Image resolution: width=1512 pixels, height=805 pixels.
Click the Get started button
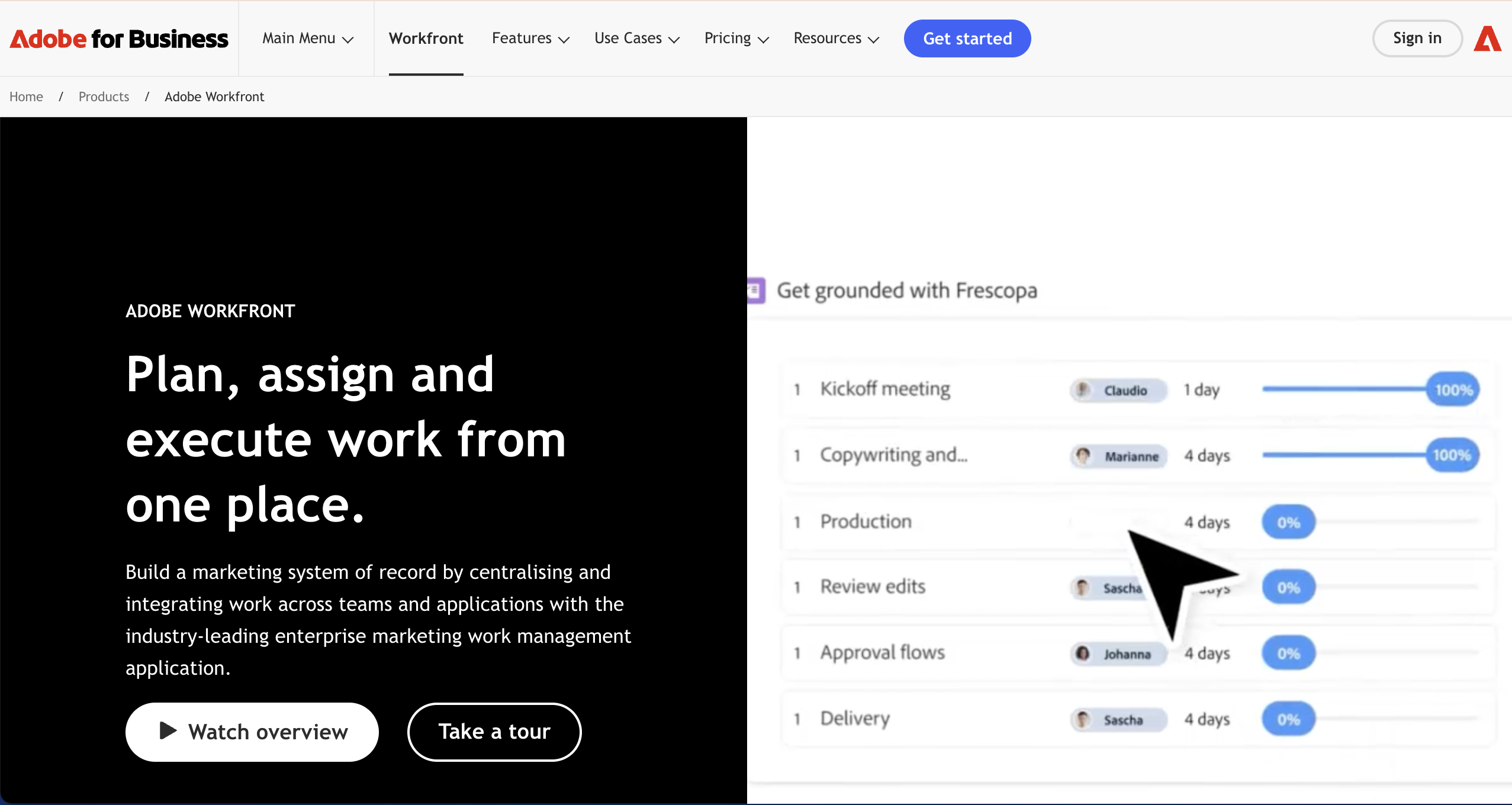[967, 38]
